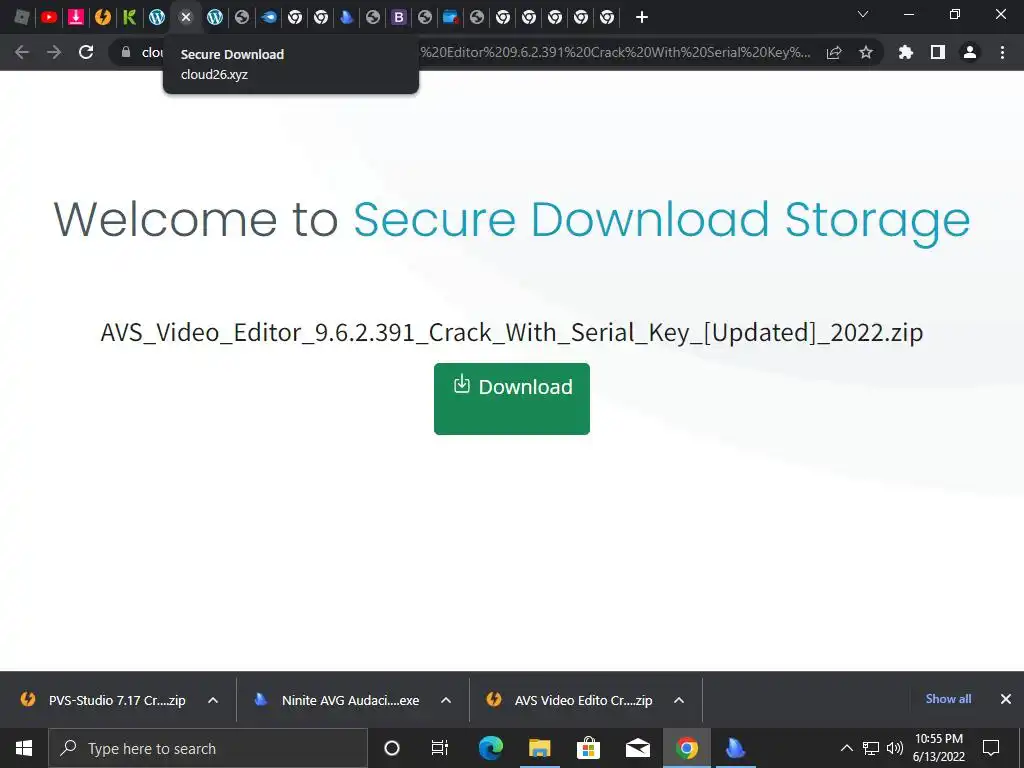Open the tab search dropdown arrow
Image resolution: width=1024 pixels, height=768 pixels.
click(x=863, y=14)
